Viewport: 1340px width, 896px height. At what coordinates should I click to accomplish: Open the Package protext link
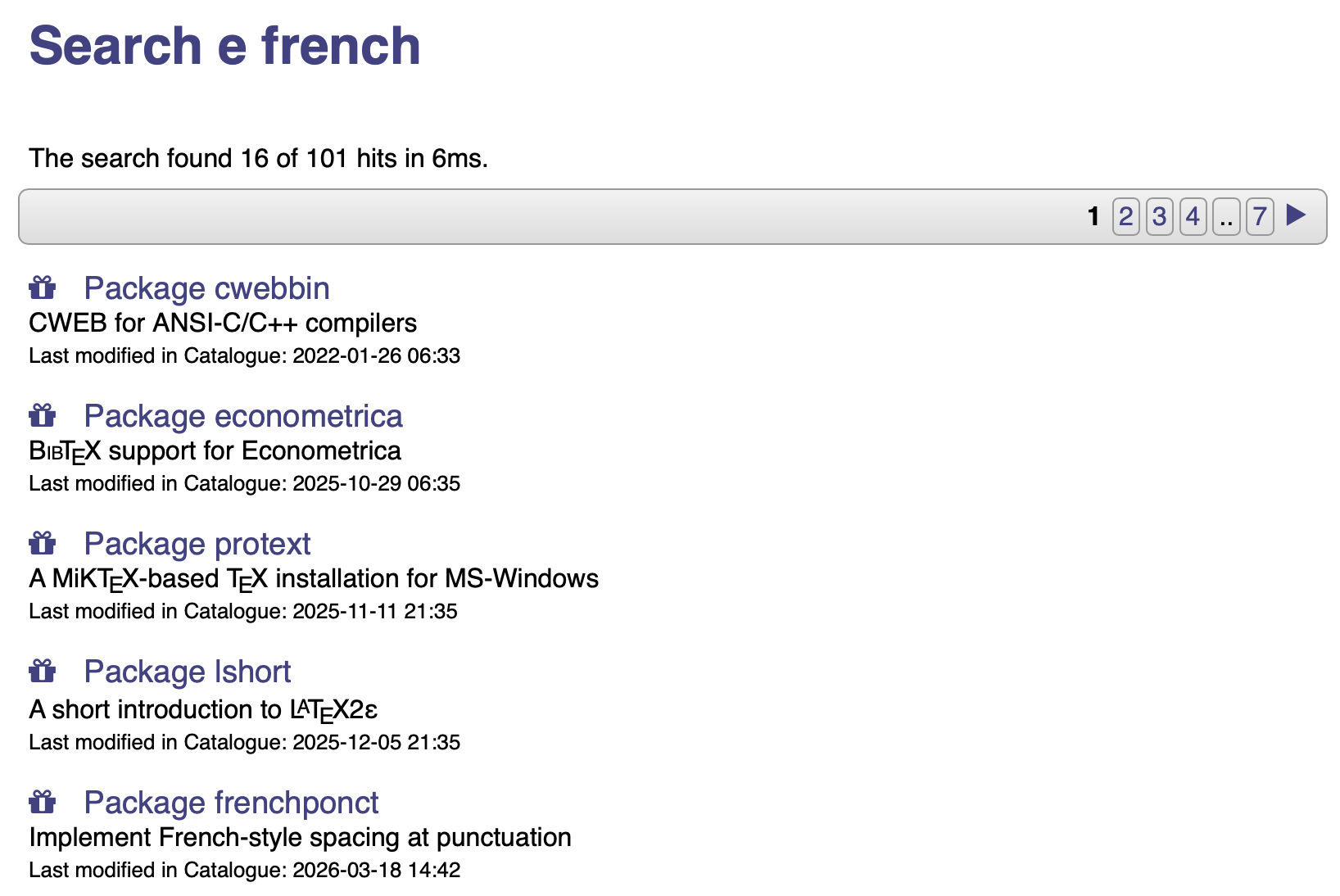(197, 544)
